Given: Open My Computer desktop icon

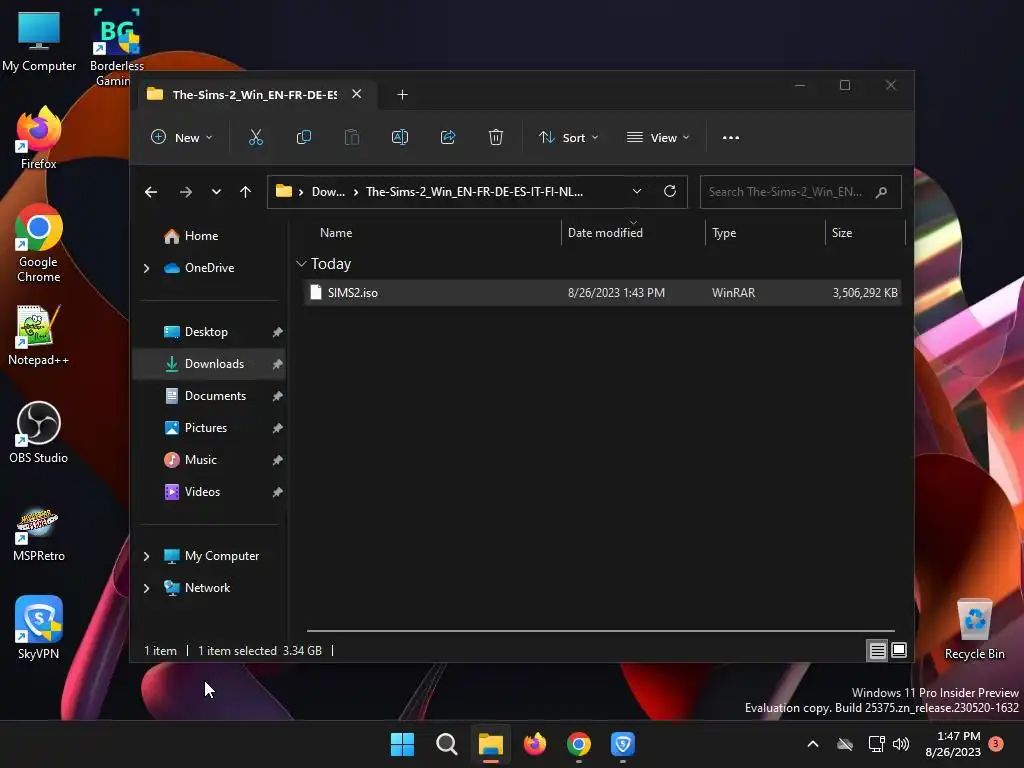Looking at the screenshot, I should pyautogui.click(x=39, y=41).
